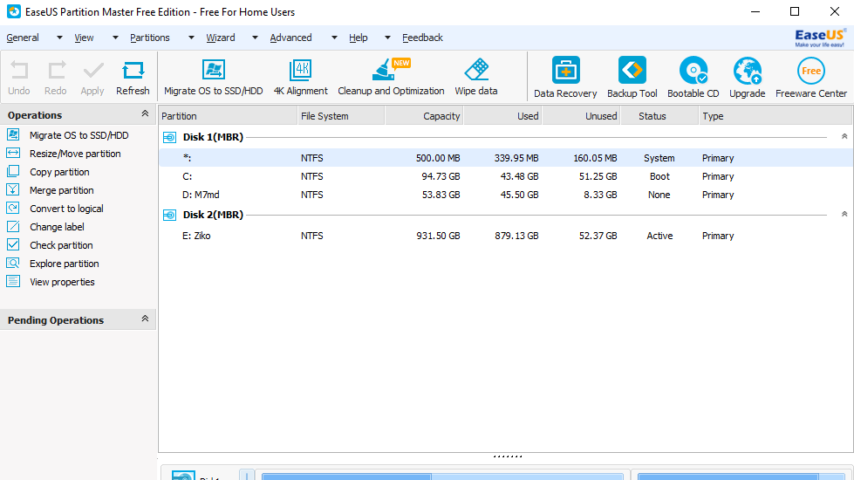Create a Bootable CD
This screenshot has width=854, height=480.
click(693, 78)
